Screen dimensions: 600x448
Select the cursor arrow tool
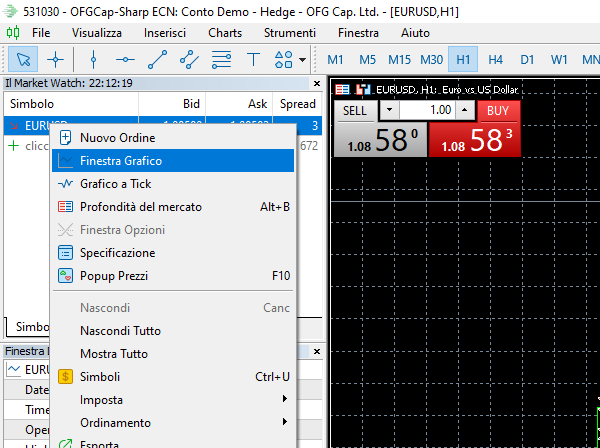point(23,59)
